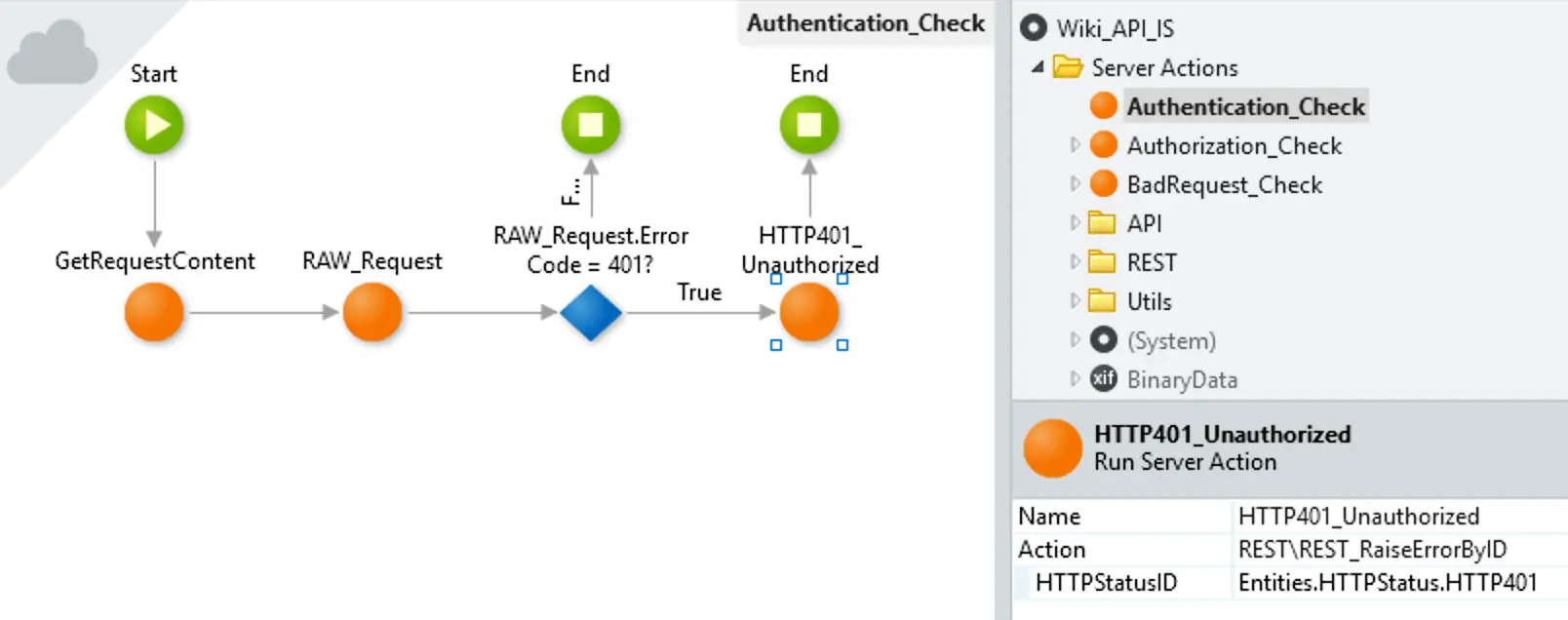Screen dimensions: 1568x620
Task: Select the (System) tree label
Action: coord(1171,340)
